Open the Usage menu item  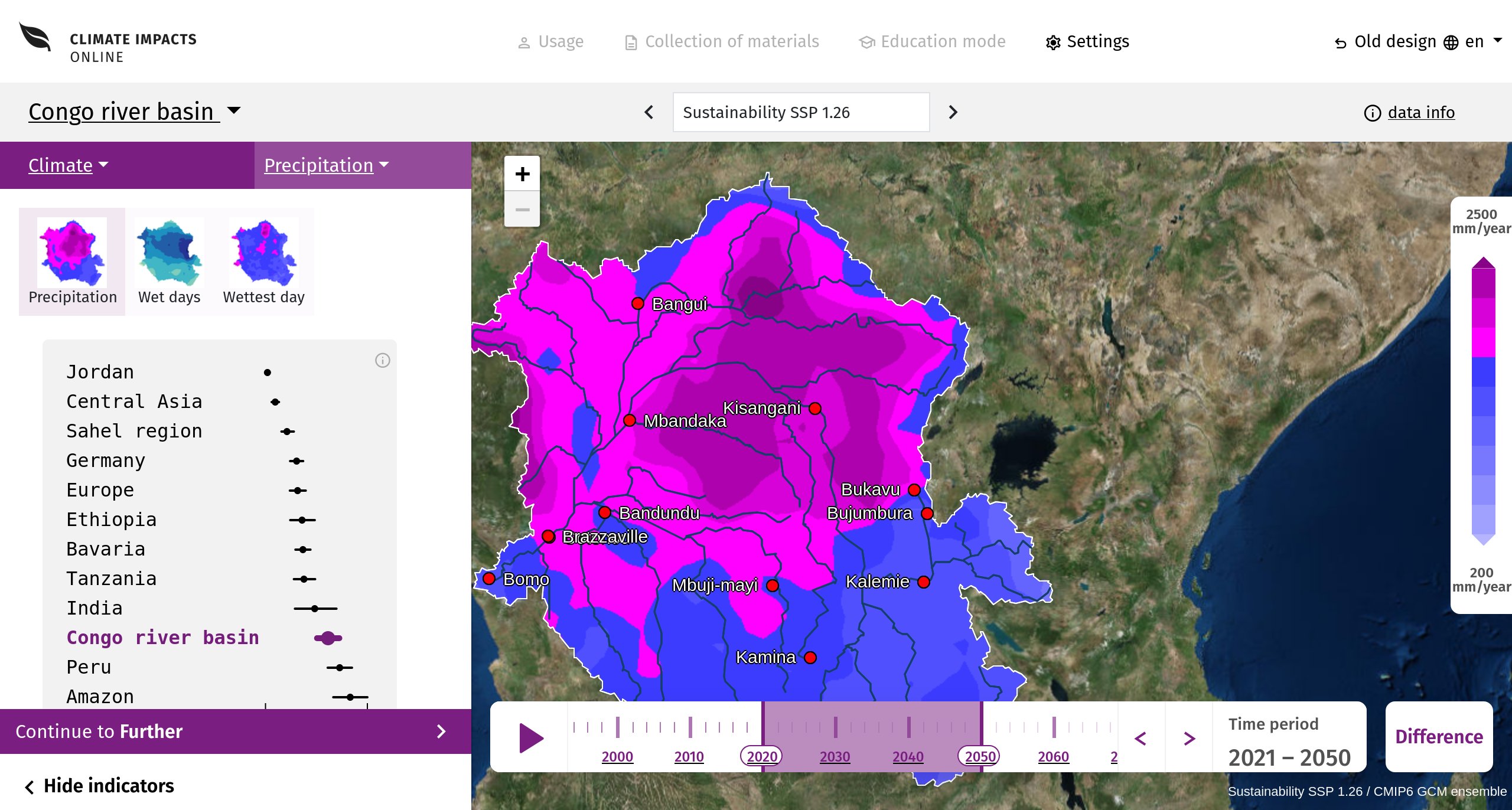(x=550, y=42)
